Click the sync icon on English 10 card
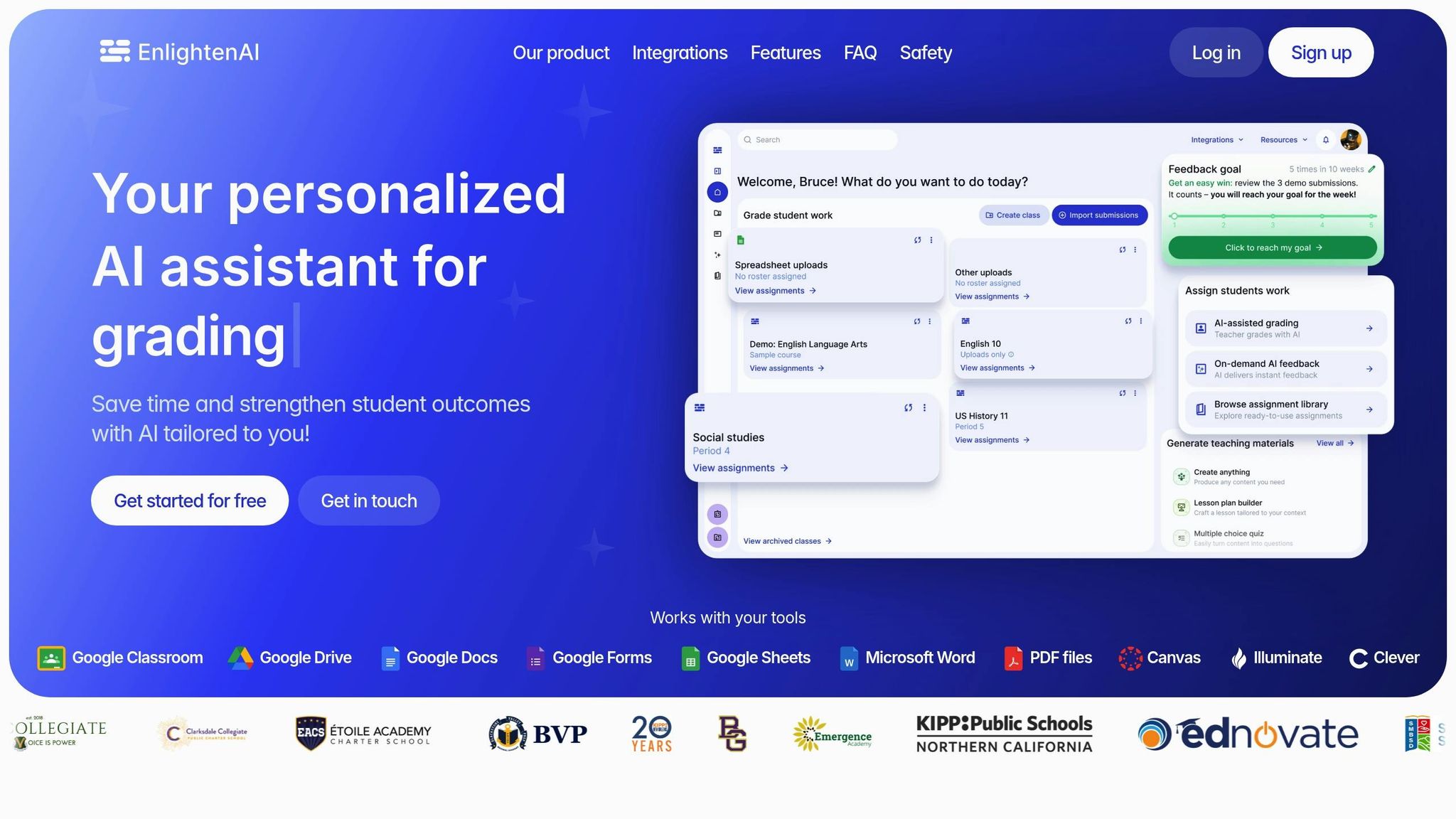This screenshot has width=1456, height=819. [x=1128, y=321]
